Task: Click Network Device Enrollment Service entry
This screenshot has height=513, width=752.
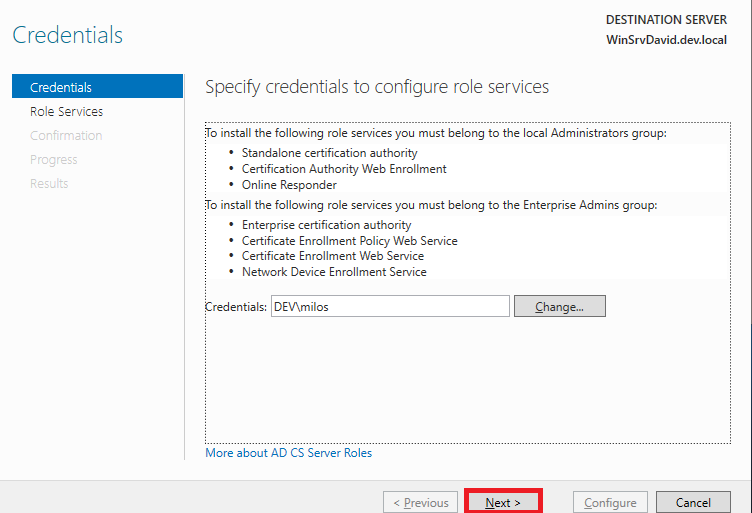Action: (334, 272)
